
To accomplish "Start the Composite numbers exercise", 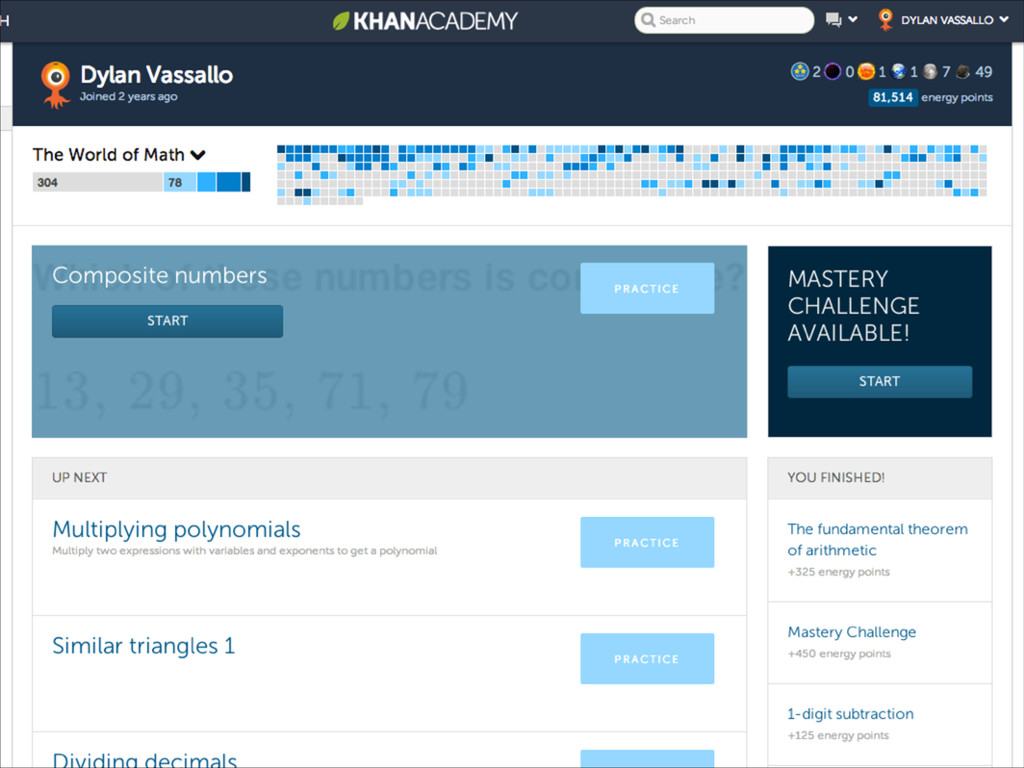I will tap(167, 321).
